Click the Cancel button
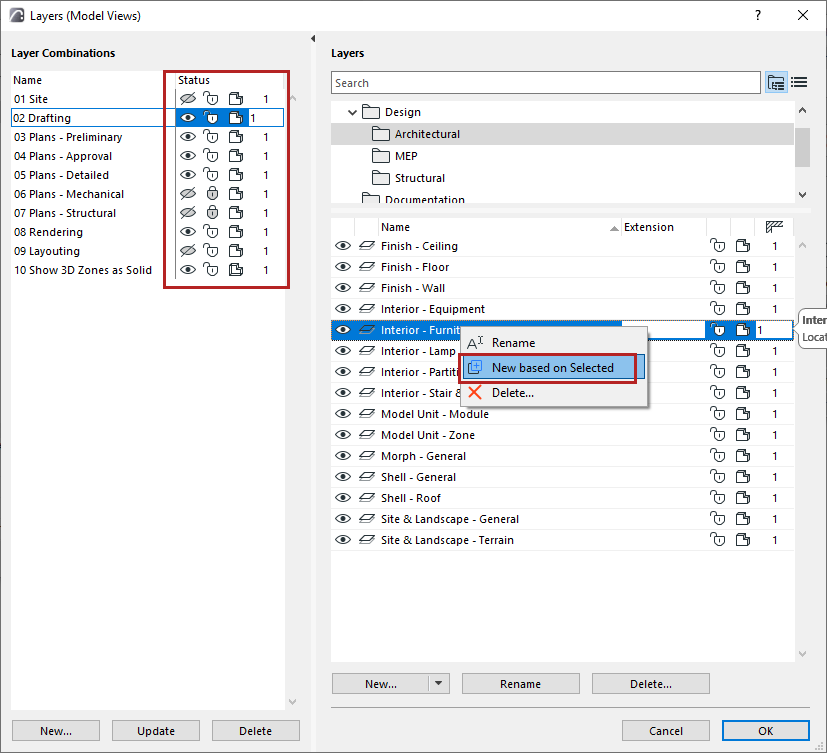Image resolution: width=827 pixels, height=753 pixels. coord(666,731)
